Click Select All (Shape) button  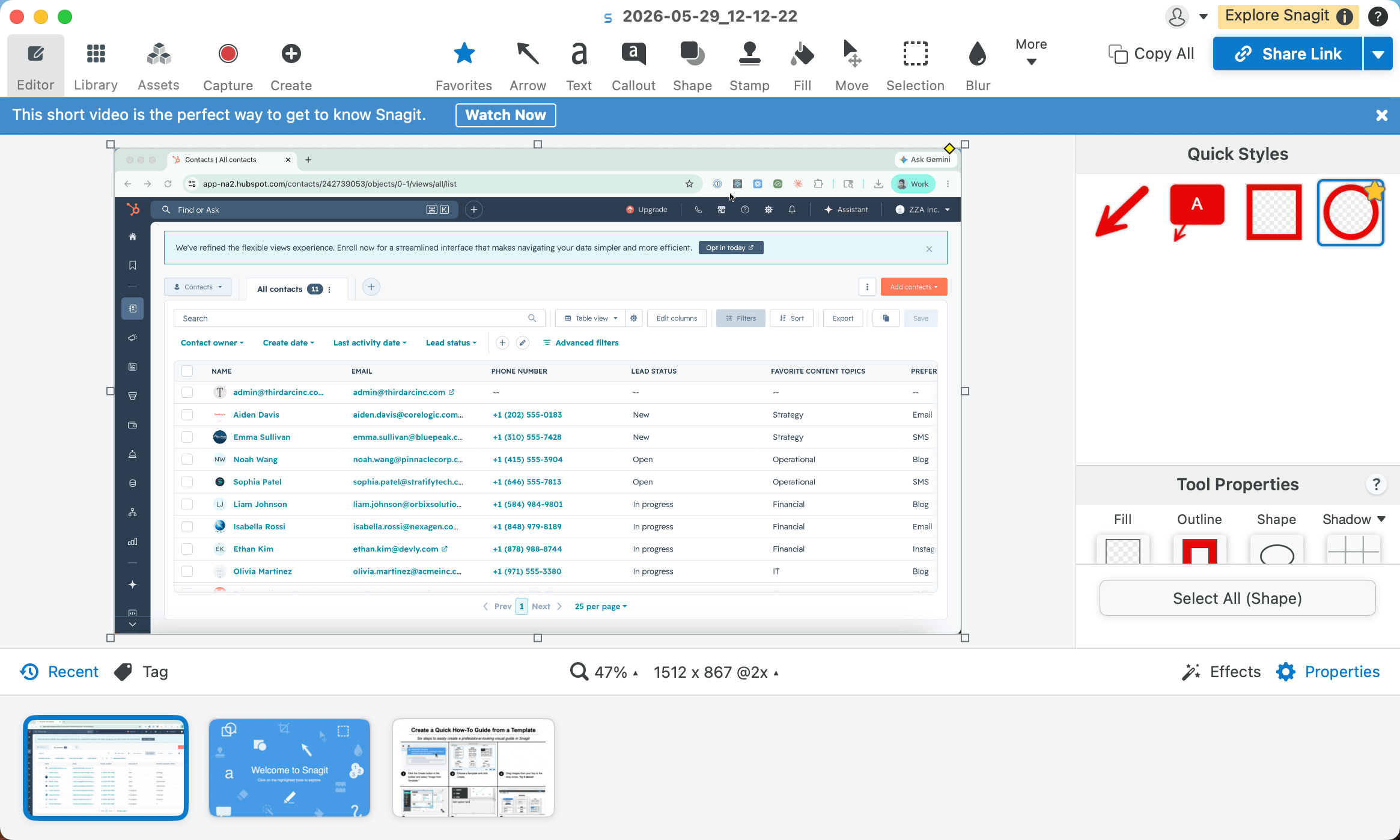point(1237,598)
